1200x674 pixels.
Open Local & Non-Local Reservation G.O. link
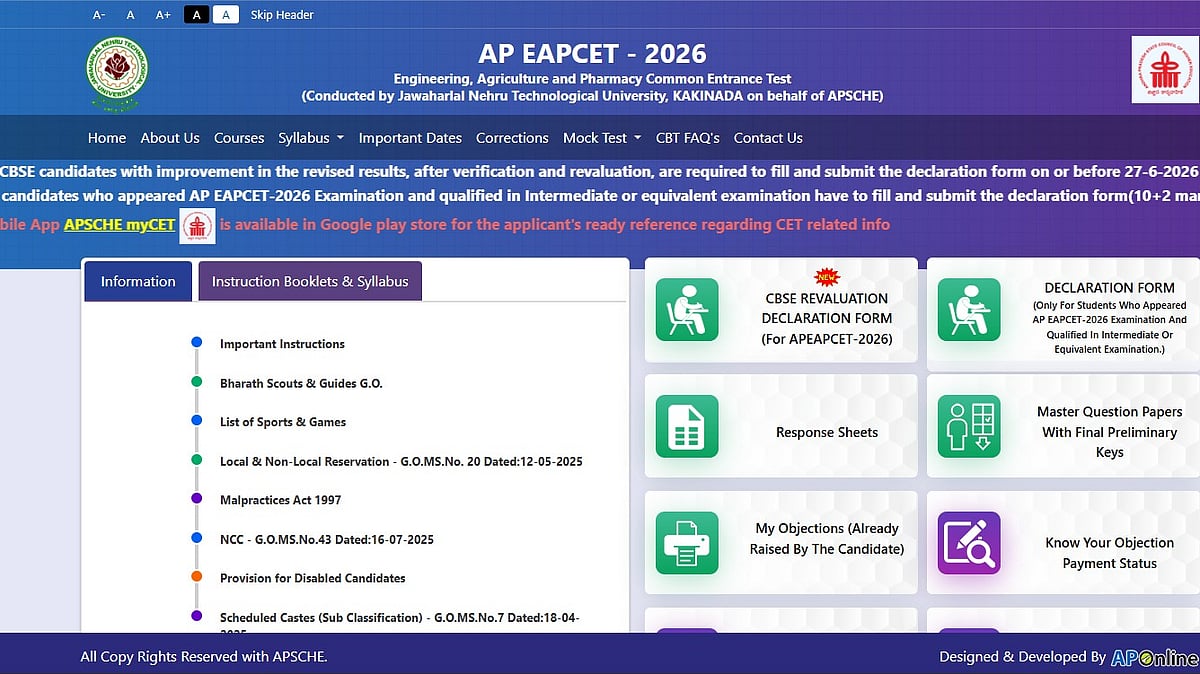click(x=401, y=462)
